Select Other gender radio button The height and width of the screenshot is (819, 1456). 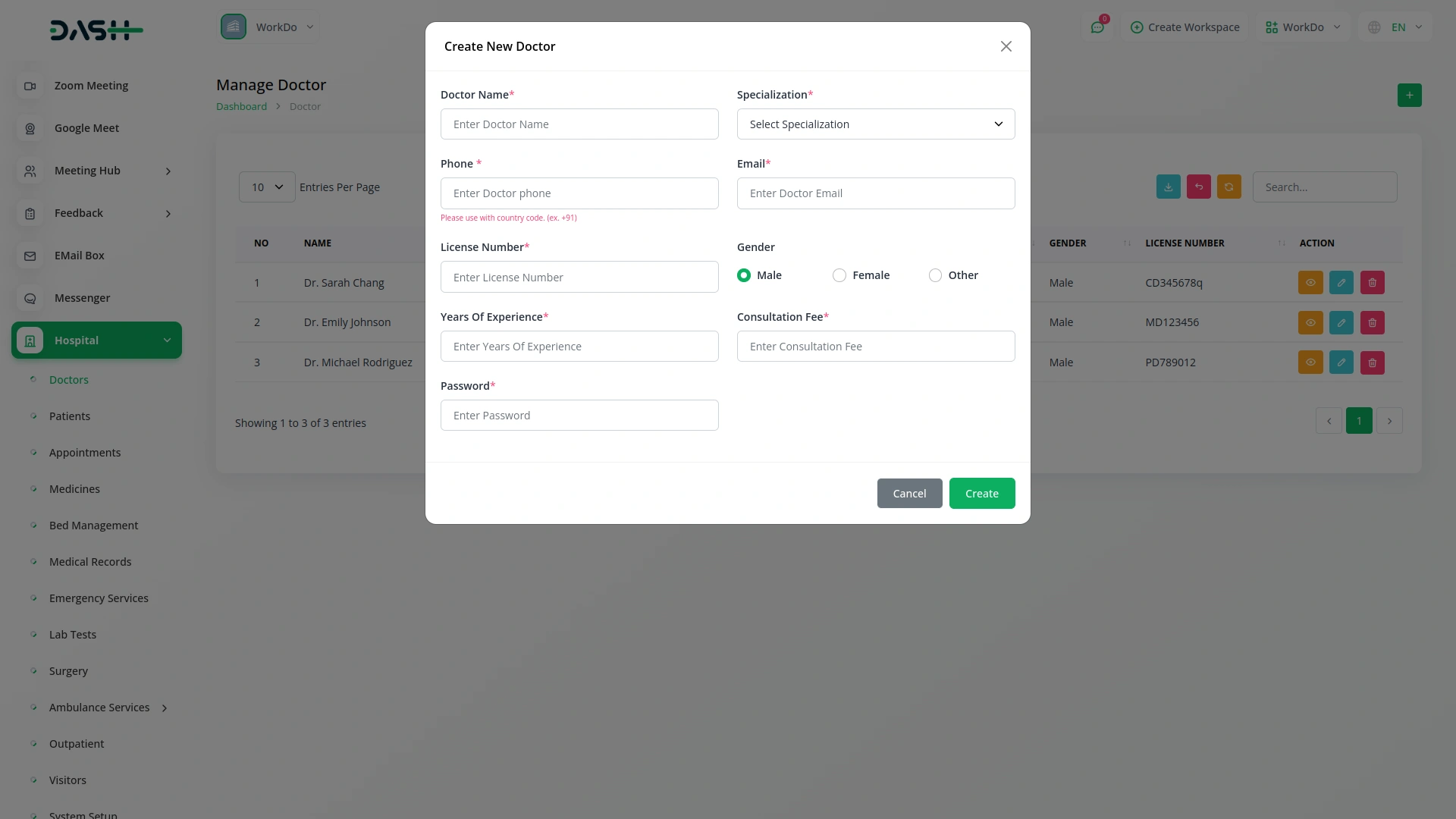tap(935, 275)
